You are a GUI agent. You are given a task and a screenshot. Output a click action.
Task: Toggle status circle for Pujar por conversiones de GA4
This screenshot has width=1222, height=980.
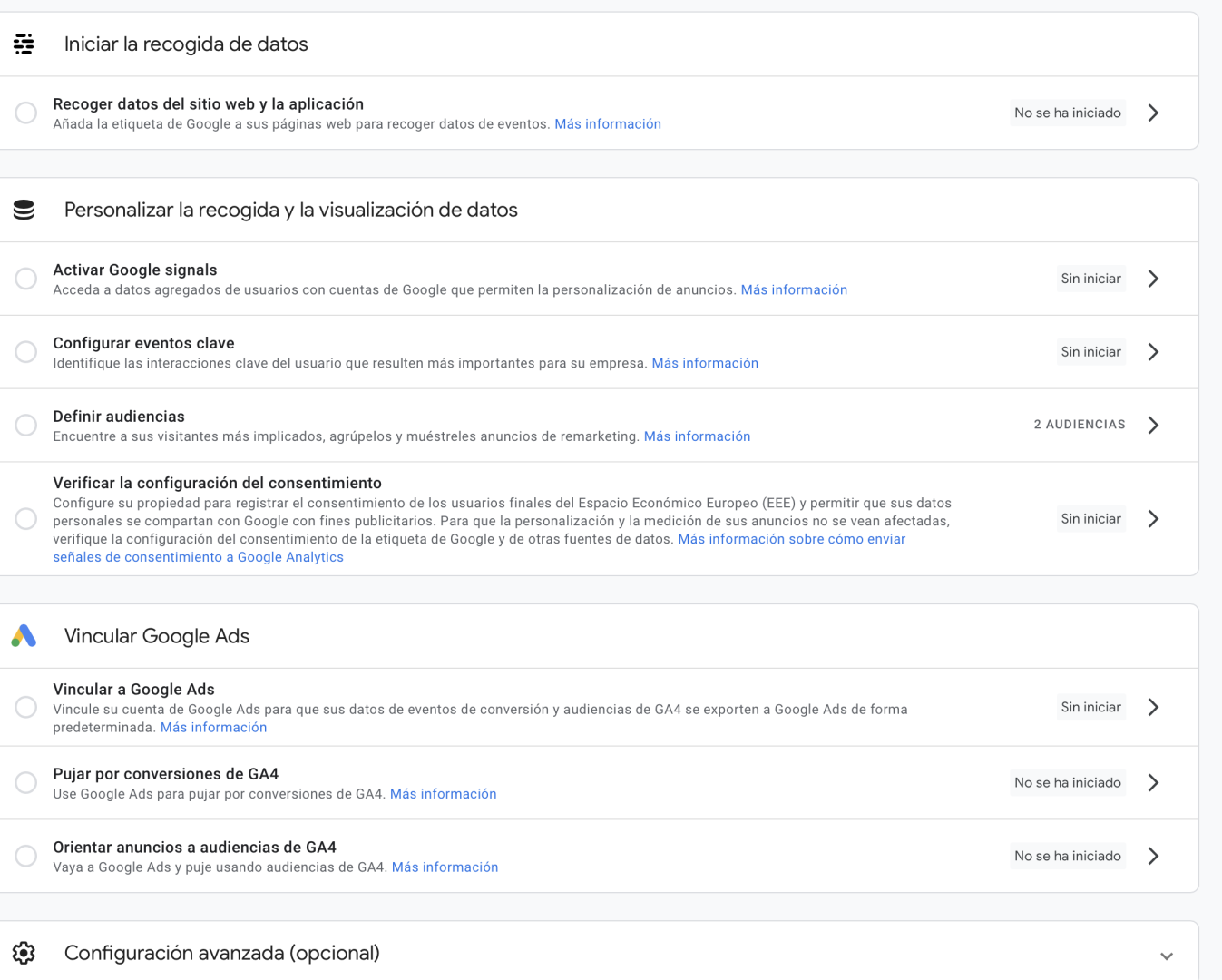(x=26, y=782)
